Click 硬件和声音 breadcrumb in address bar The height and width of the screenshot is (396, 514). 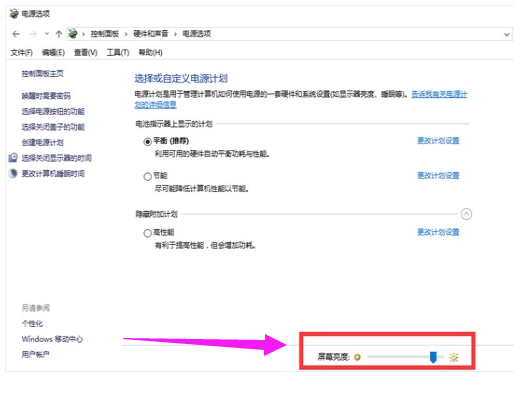pos(151,34)
